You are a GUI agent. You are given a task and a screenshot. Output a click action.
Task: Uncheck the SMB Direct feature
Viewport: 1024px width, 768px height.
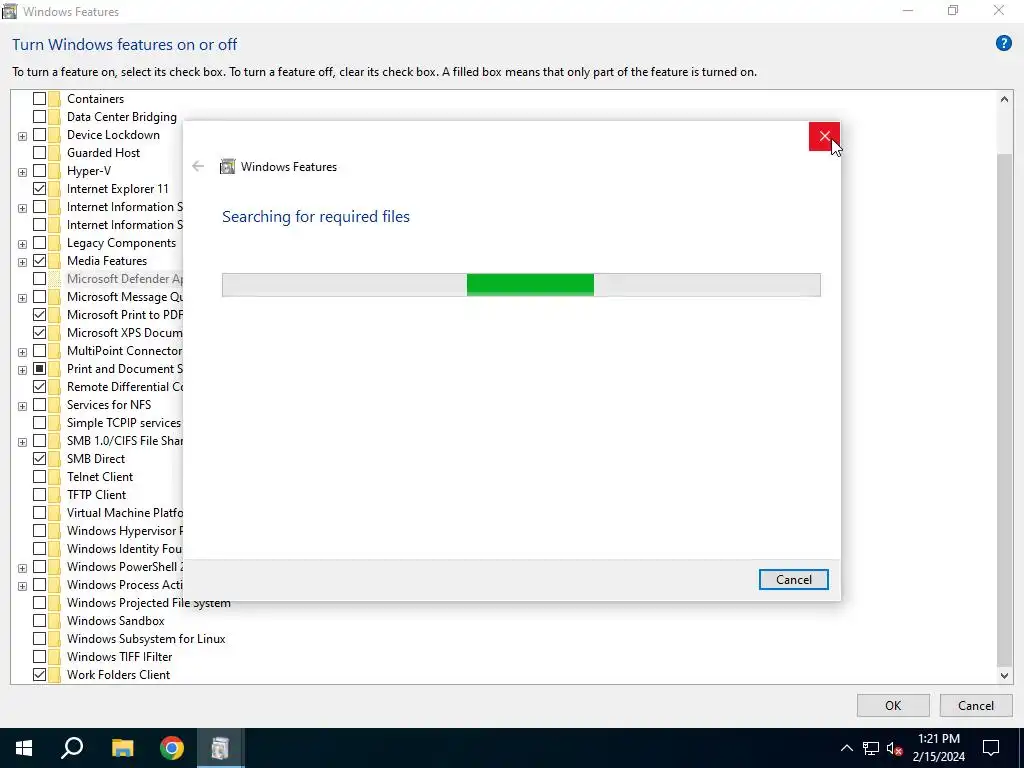coord(39,458)
